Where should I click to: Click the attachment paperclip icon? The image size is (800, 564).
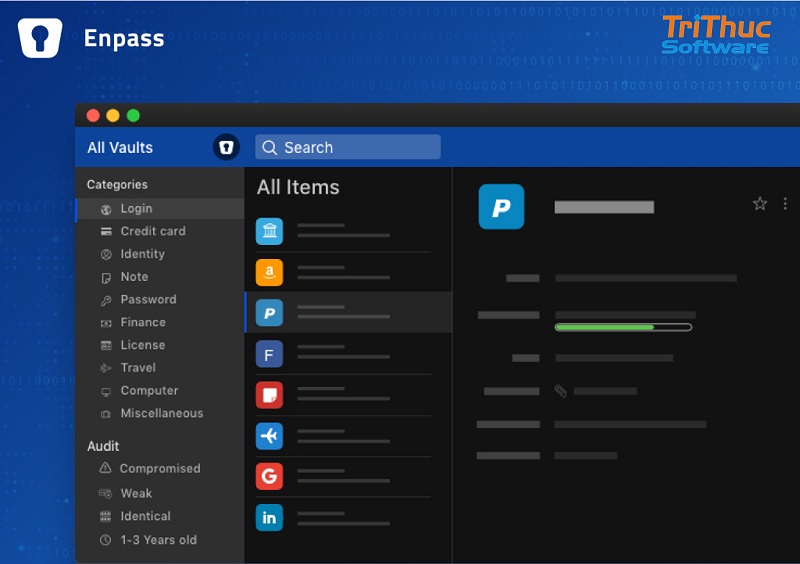pyautogui.click(x=560, y=391)
